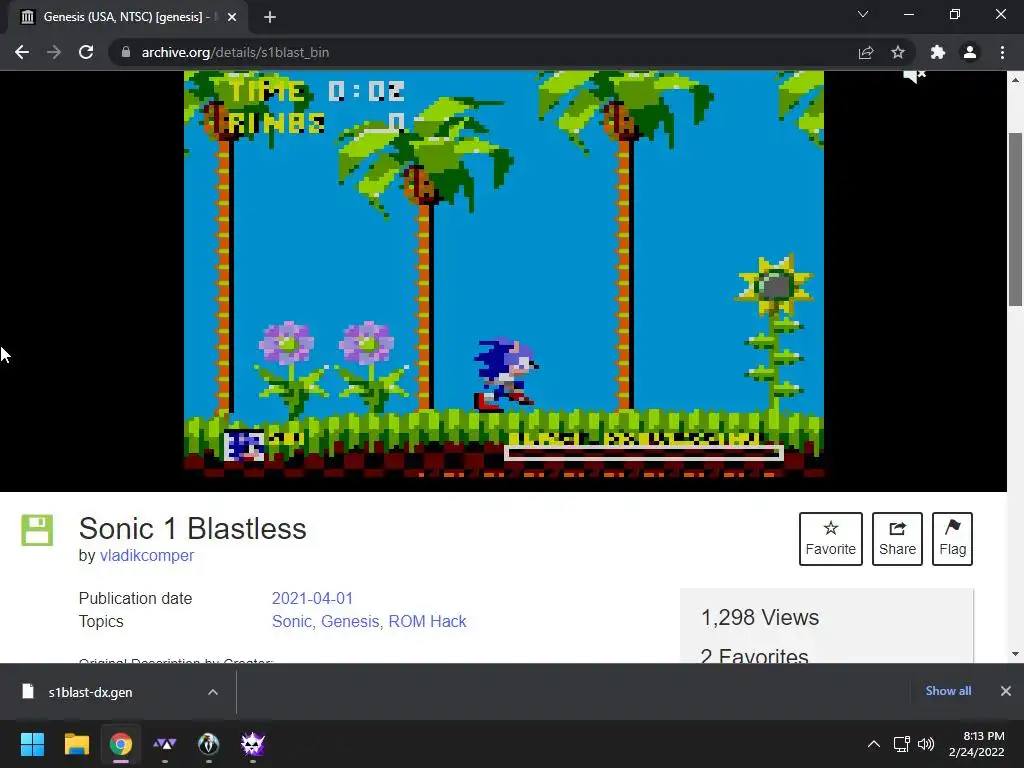Open the triangles app icon in the taskbar
Viewport: 1024px width, 768px height.
pos(165,744)
